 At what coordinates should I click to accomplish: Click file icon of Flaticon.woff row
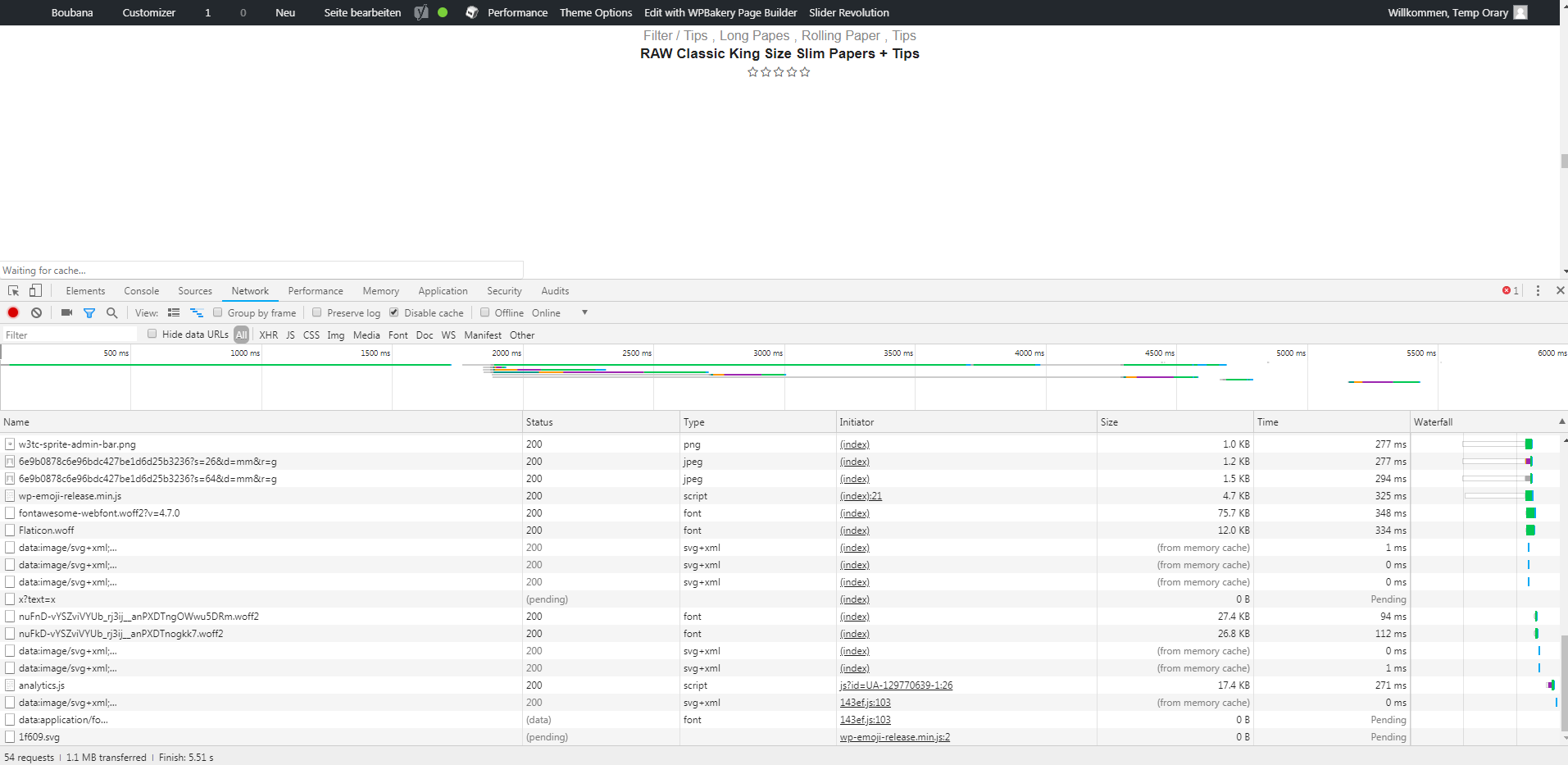point(10,530)
